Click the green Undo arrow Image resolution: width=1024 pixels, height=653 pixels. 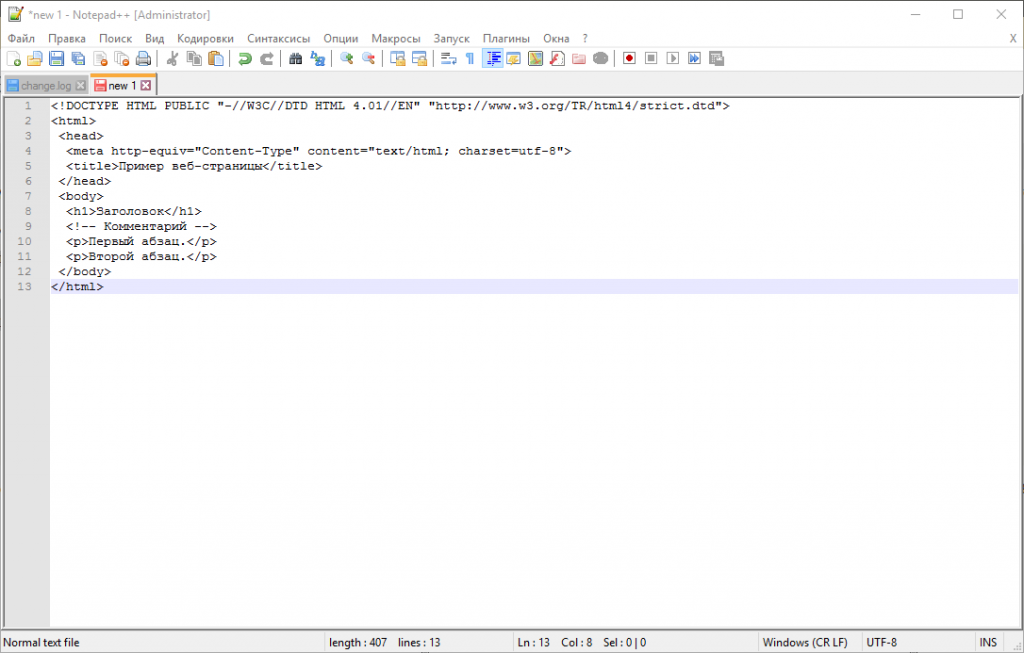point(245,59)
